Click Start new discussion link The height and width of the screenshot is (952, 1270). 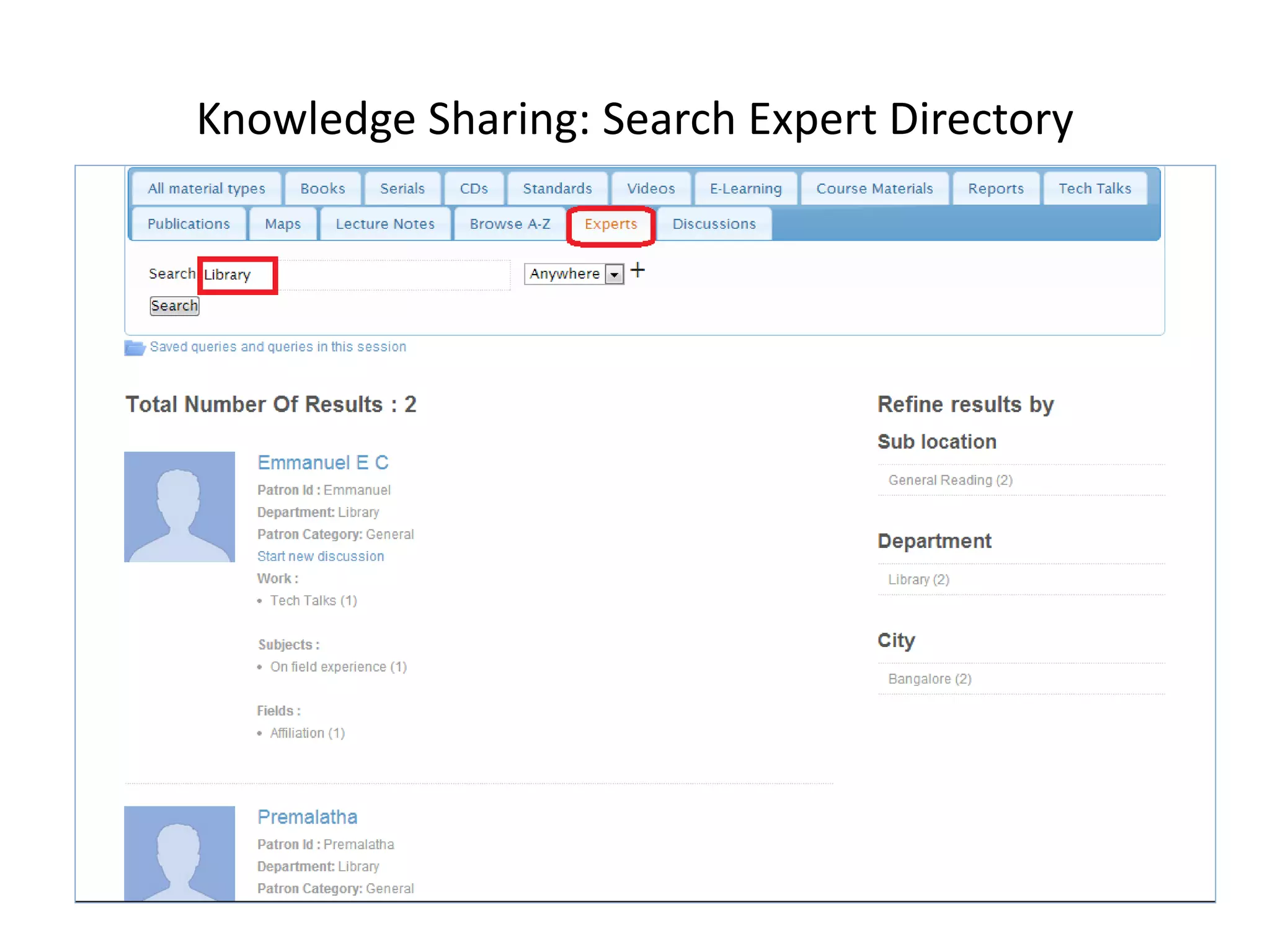pyautogui.click(x=321, y=557)
